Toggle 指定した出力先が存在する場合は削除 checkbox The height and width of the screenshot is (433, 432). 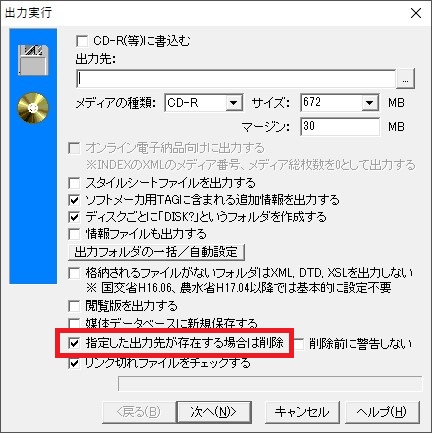click(x=74, y=343)
